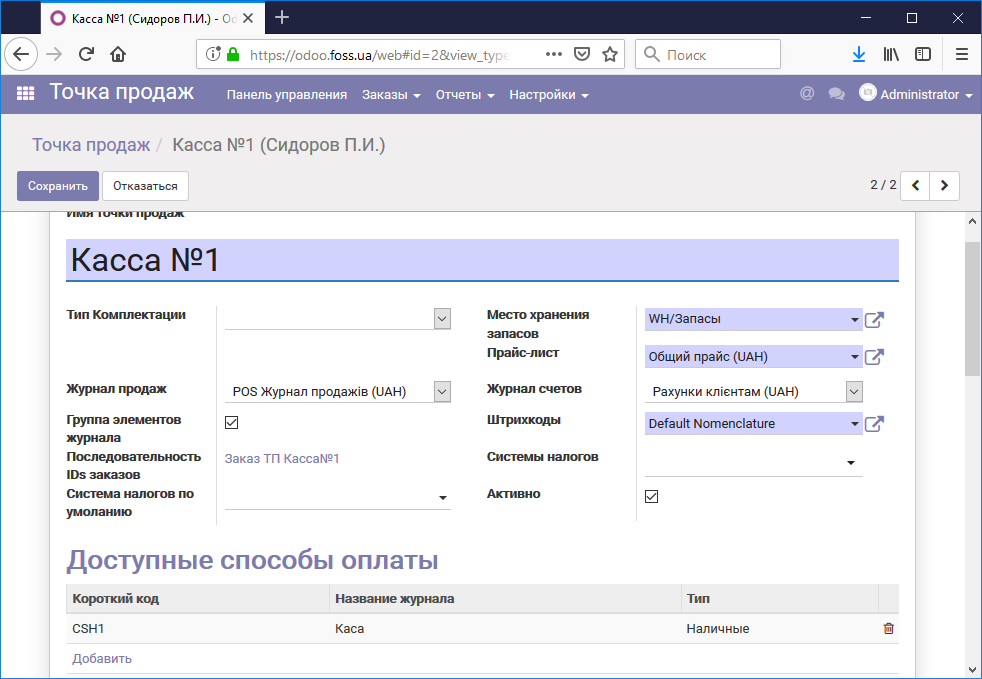Click the Administrator avatar icon

pyautogui.click(x=867, y=93)
